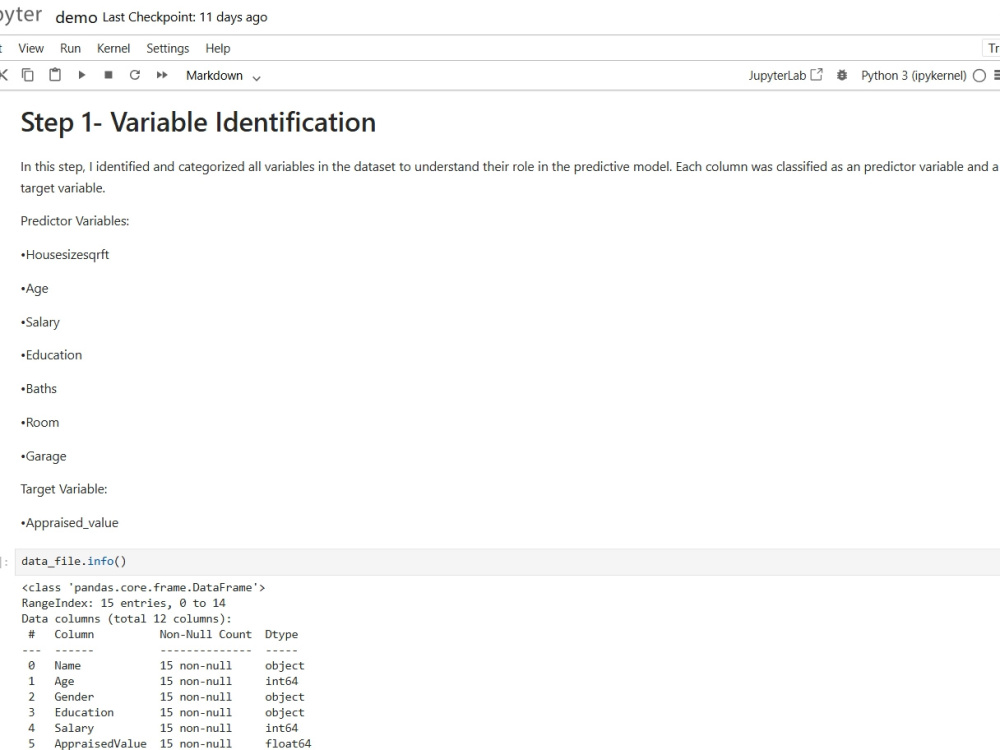Click the Education bullet line
1000x750 pixels.
(x=51, y=355)
